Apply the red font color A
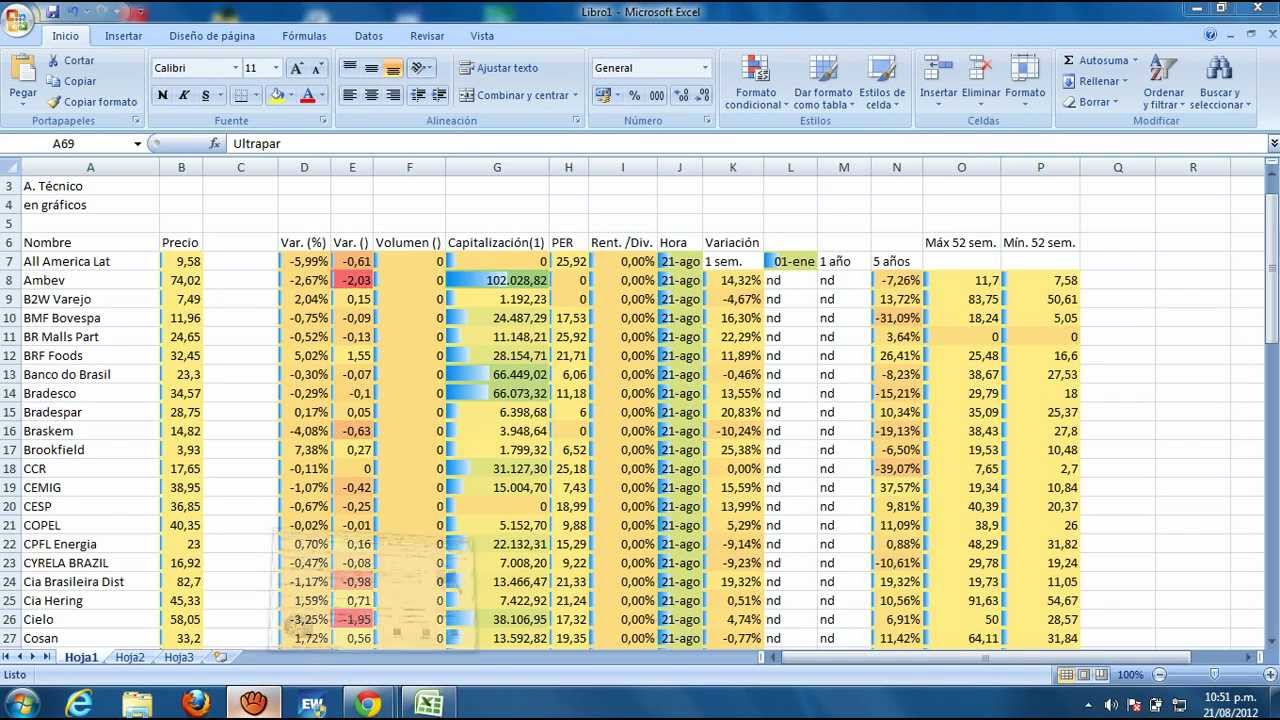 point(307,95)
